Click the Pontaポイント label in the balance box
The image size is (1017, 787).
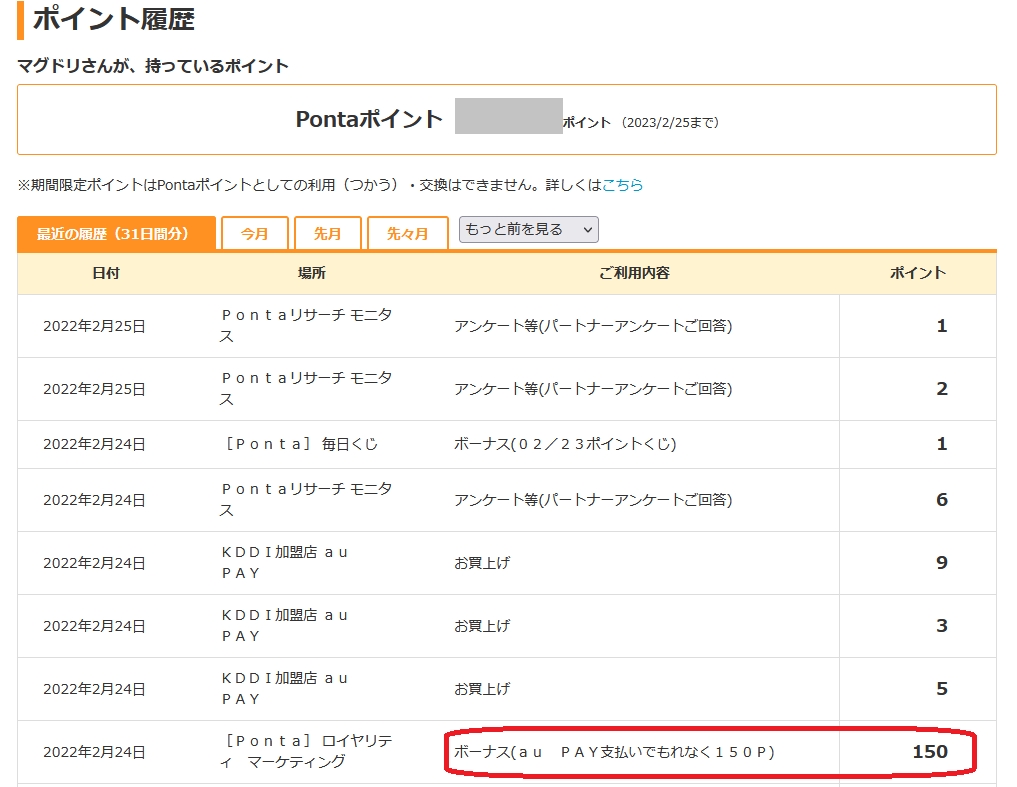pos(369,119)
